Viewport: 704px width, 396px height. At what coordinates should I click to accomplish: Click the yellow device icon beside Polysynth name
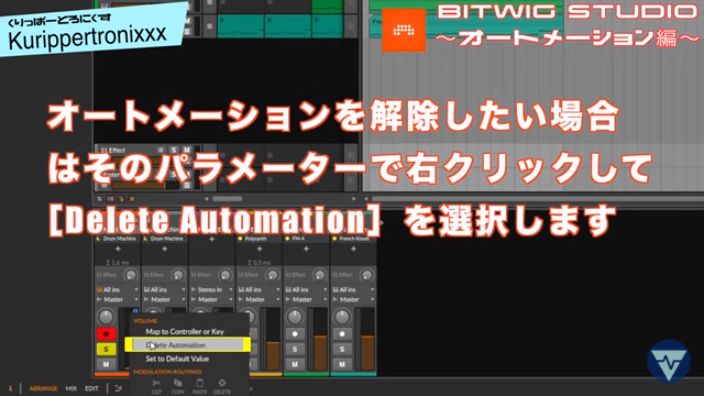point(240,239)
